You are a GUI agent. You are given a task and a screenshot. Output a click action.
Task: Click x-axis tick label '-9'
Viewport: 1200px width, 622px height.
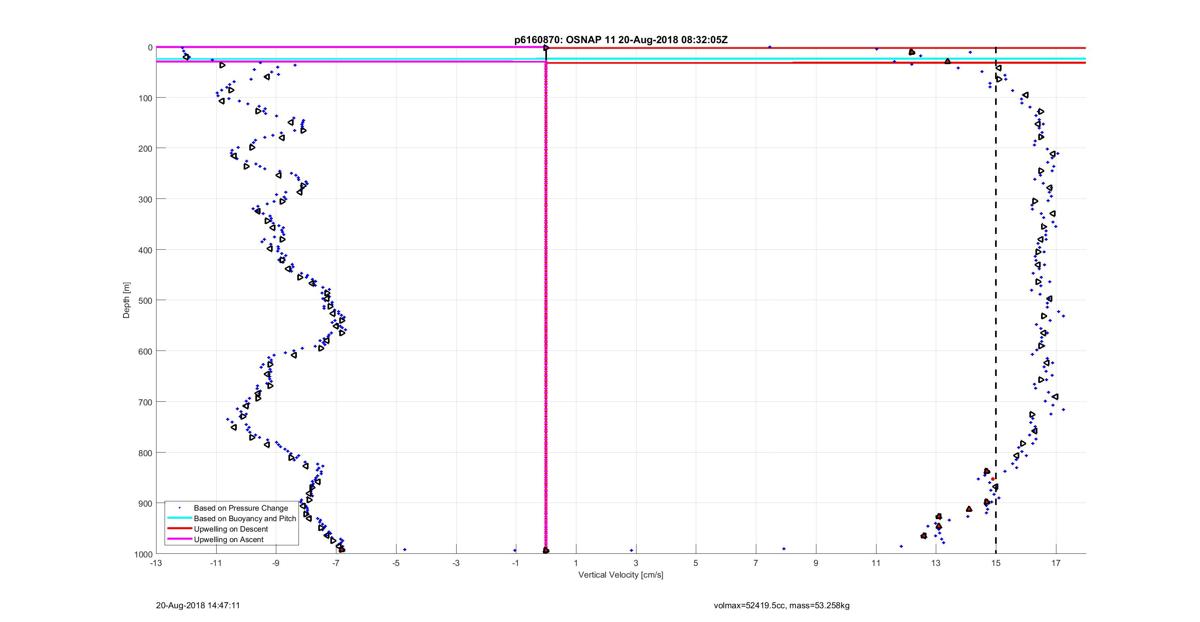tap(276, 563)
